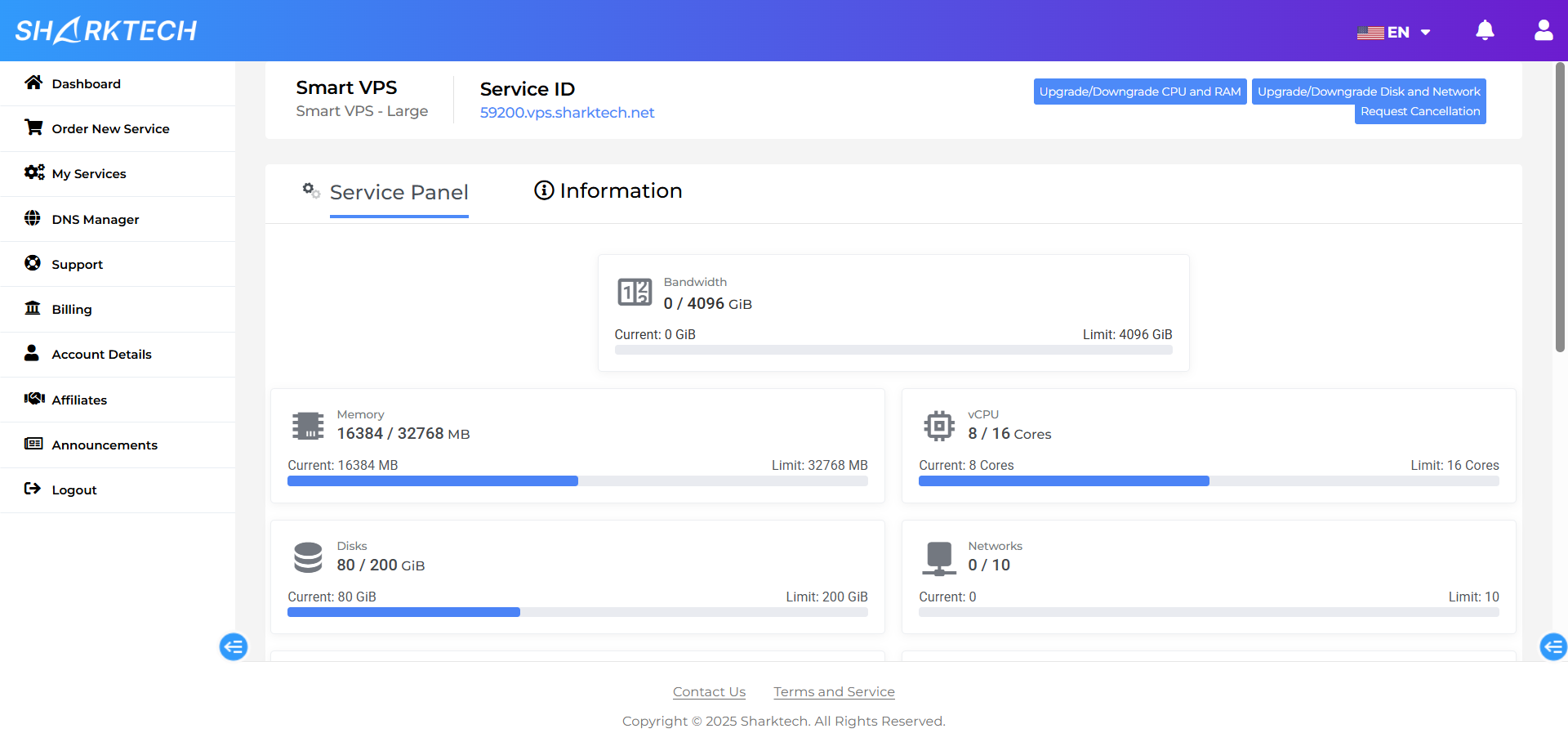The image size is (1568, 751).
Task: Click the Networks usage progress bar
Action: [1209, 612]
